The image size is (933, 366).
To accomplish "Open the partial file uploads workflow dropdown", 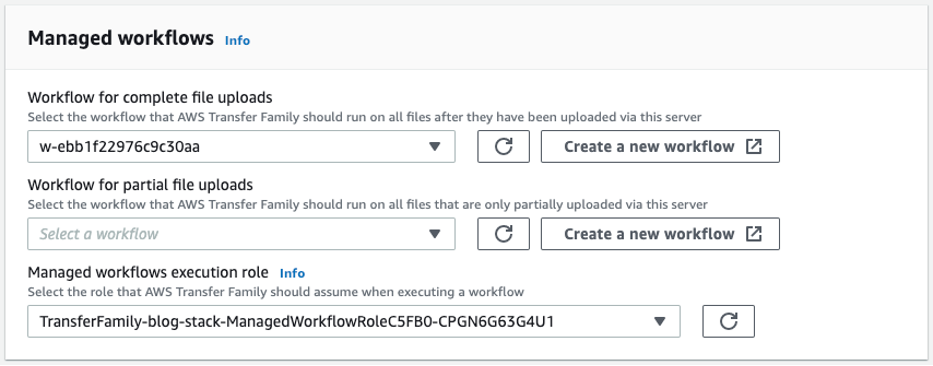I will [x=241, y=234].
